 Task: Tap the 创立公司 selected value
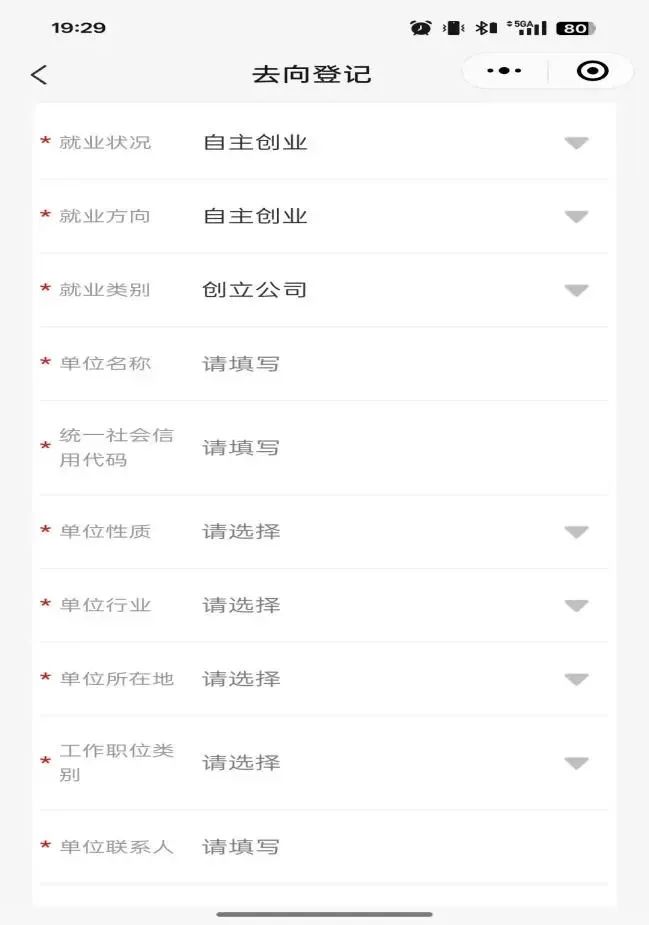point(254,290)
